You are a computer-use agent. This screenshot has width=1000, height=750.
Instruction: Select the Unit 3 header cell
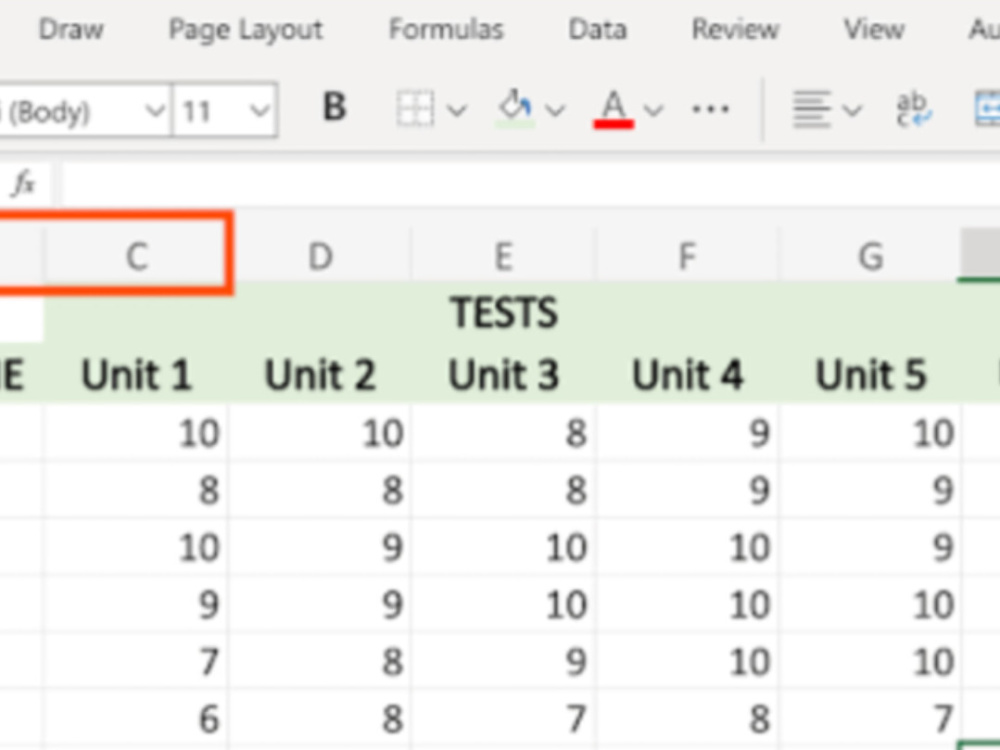pos(504,374)
